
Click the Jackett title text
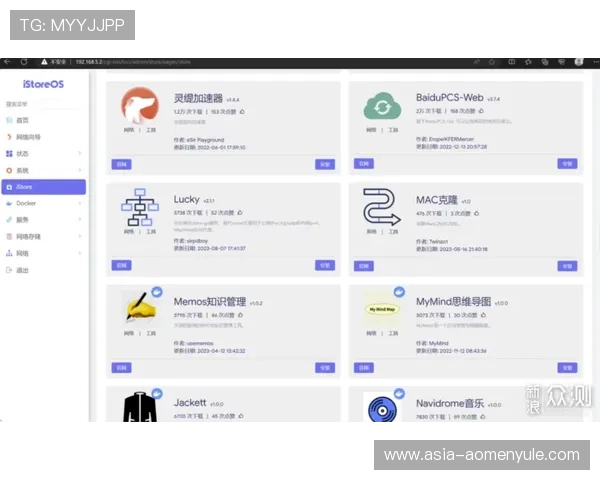[190, 403]
